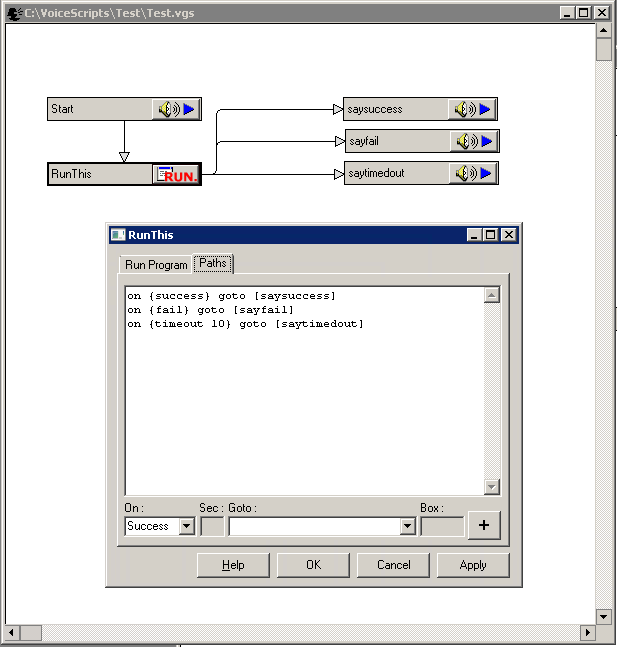Switch to the Run Program tab
The width and height of the screenshot is (617, 647).
pos(156,264)
